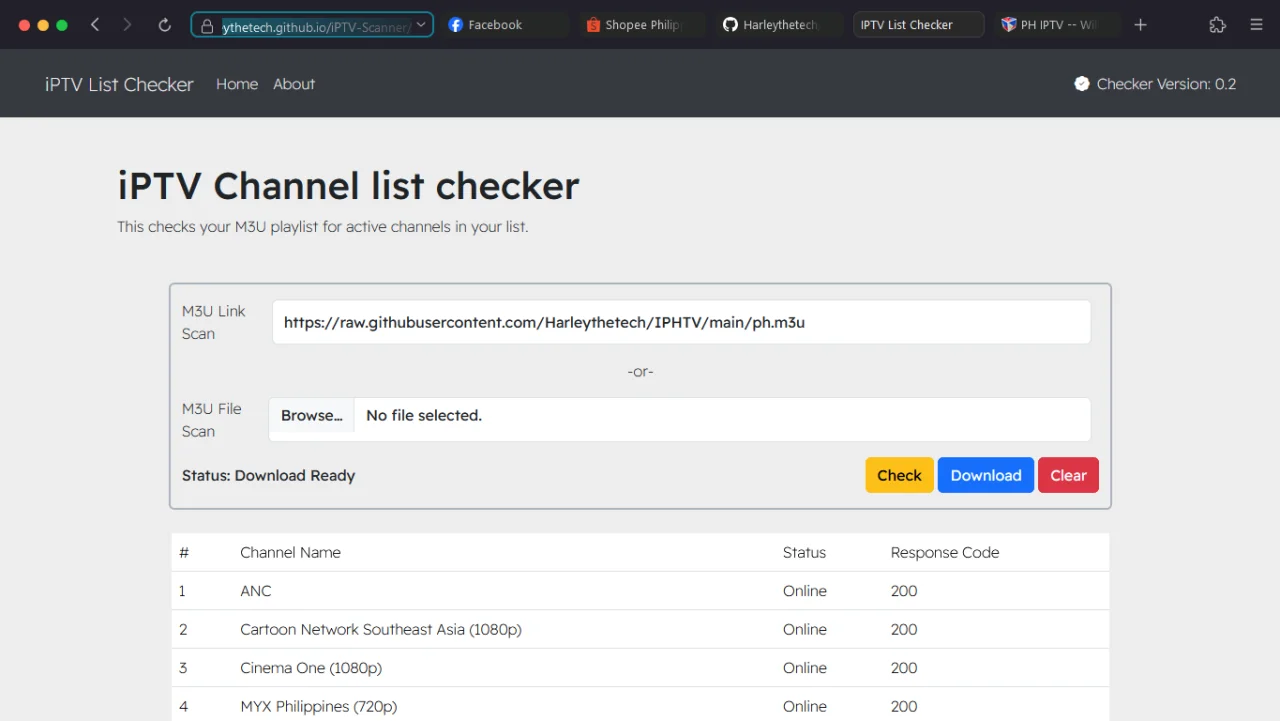Click the PH IPTV tab favicon
1280x721 pixels.
(1008, 25)
